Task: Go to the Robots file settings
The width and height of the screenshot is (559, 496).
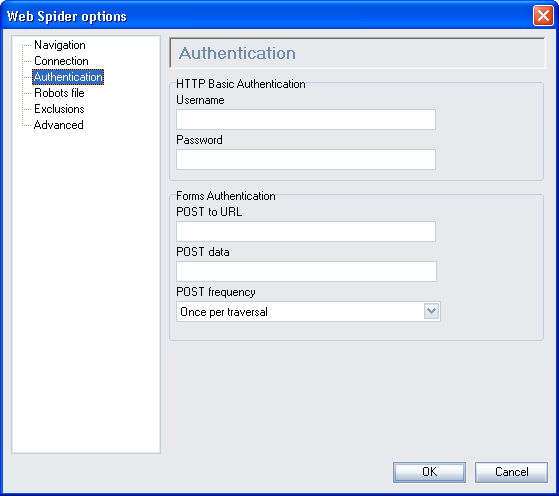Action: point(59,93)
